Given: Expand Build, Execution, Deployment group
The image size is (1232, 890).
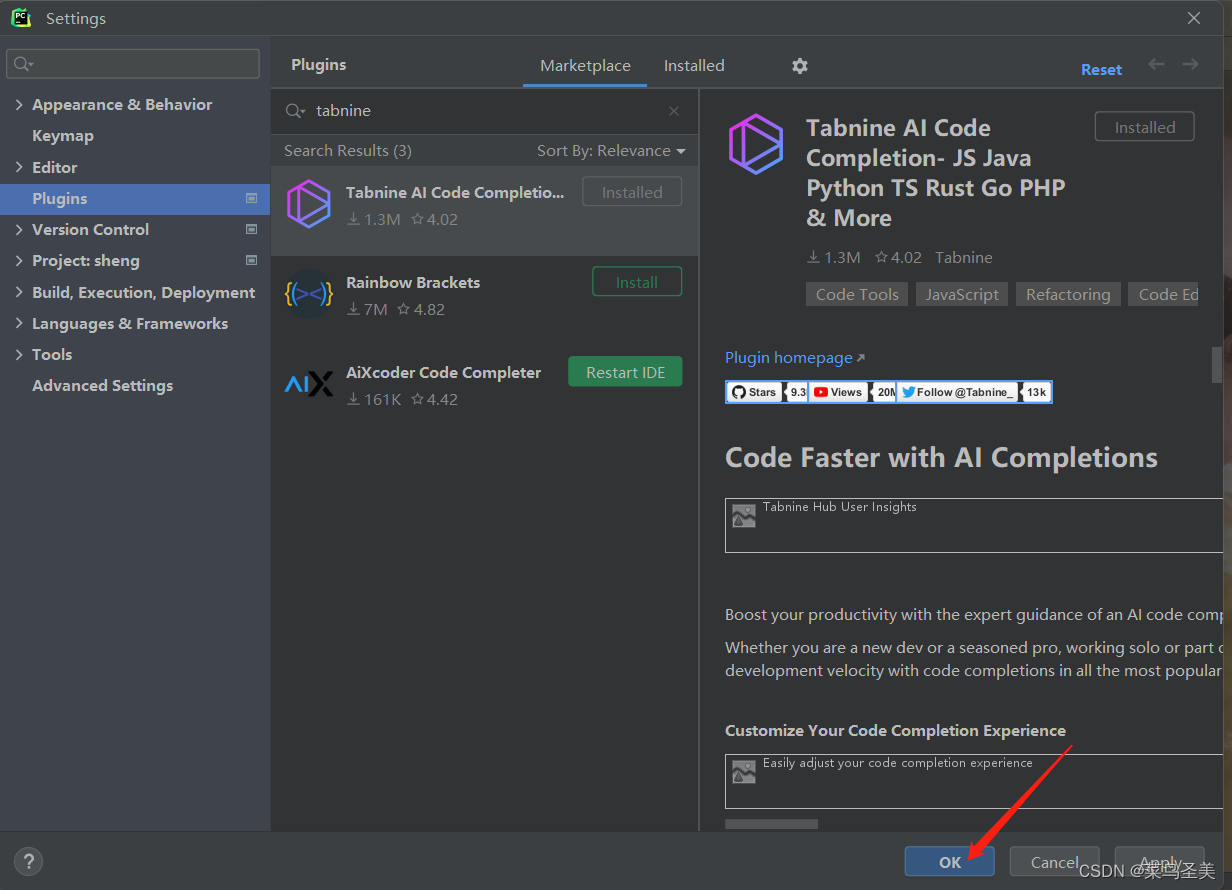Looking at the screenshot, I should click(x=19, y=293).
